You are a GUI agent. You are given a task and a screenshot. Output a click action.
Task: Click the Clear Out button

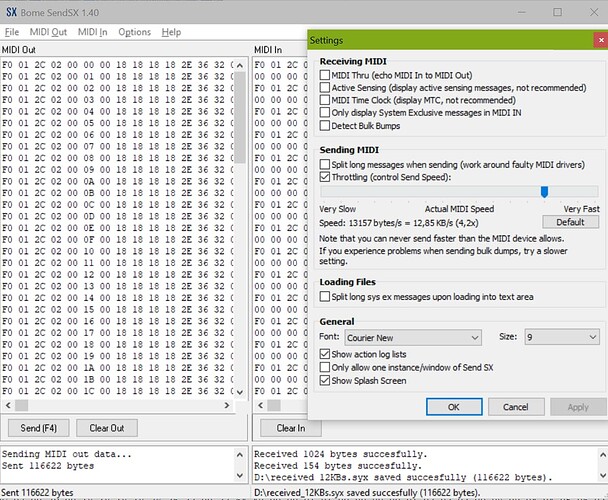point(107,428)
